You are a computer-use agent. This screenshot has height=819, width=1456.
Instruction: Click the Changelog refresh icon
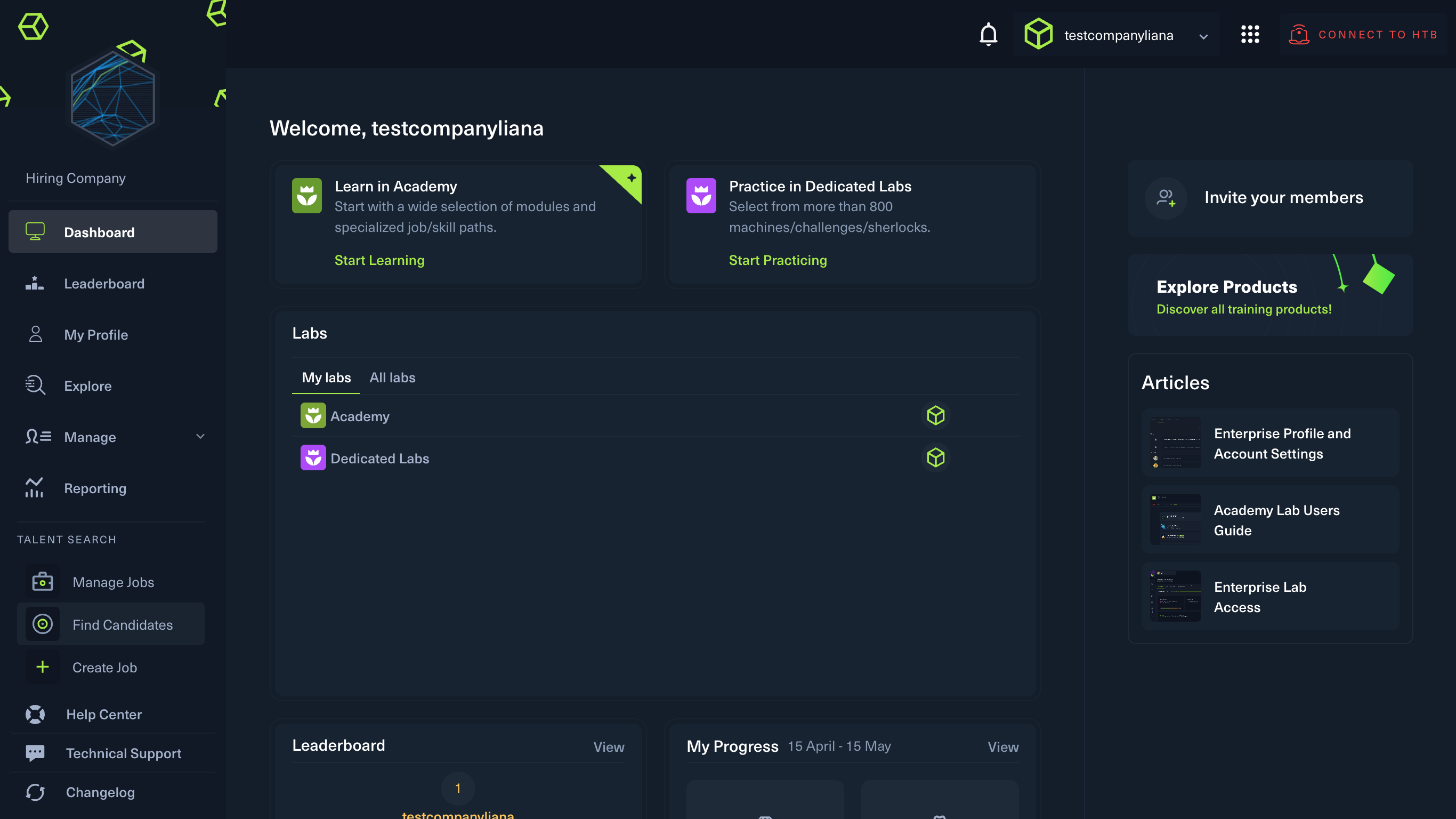coord(35,792)
